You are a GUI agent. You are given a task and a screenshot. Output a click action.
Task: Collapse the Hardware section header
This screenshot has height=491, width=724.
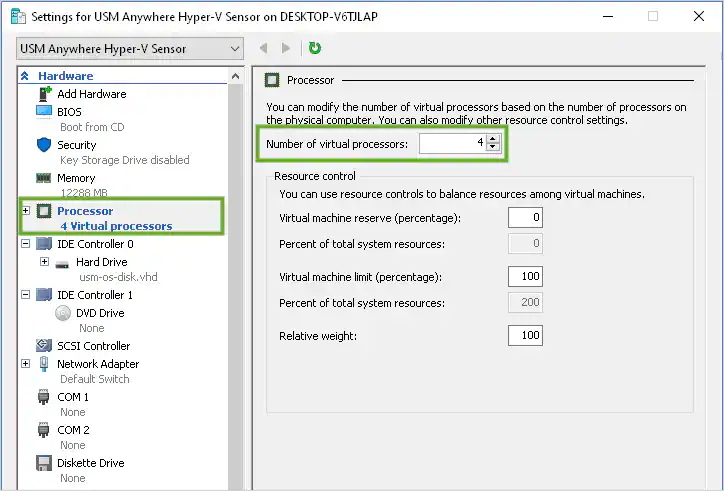click(25, 76)
